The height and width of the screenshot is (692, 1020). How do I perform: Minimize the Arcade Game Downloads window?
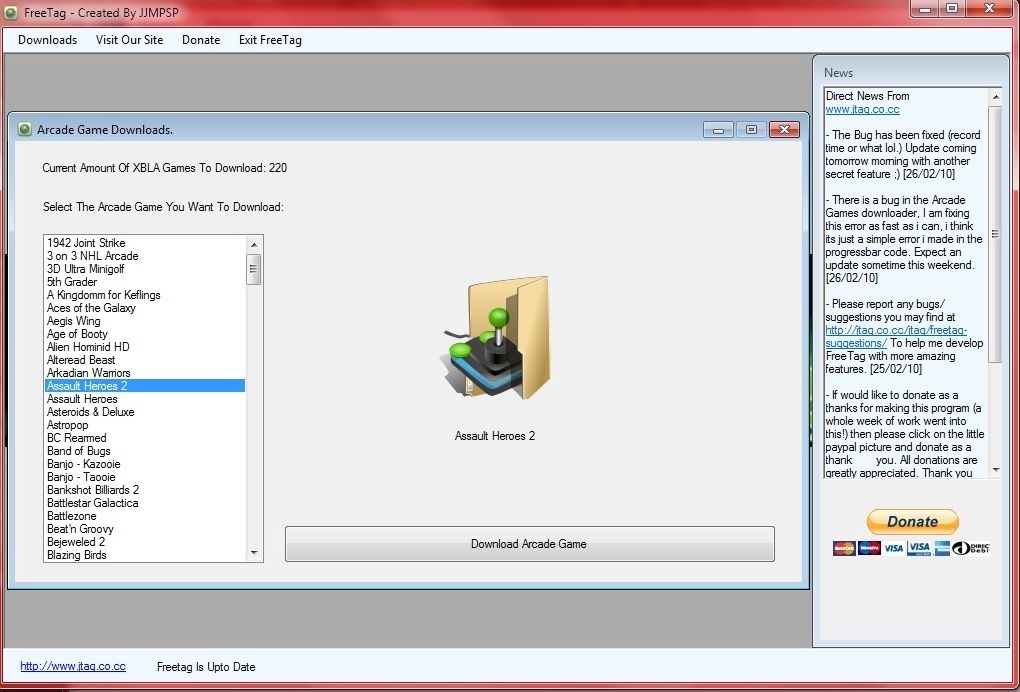(718, 129)
